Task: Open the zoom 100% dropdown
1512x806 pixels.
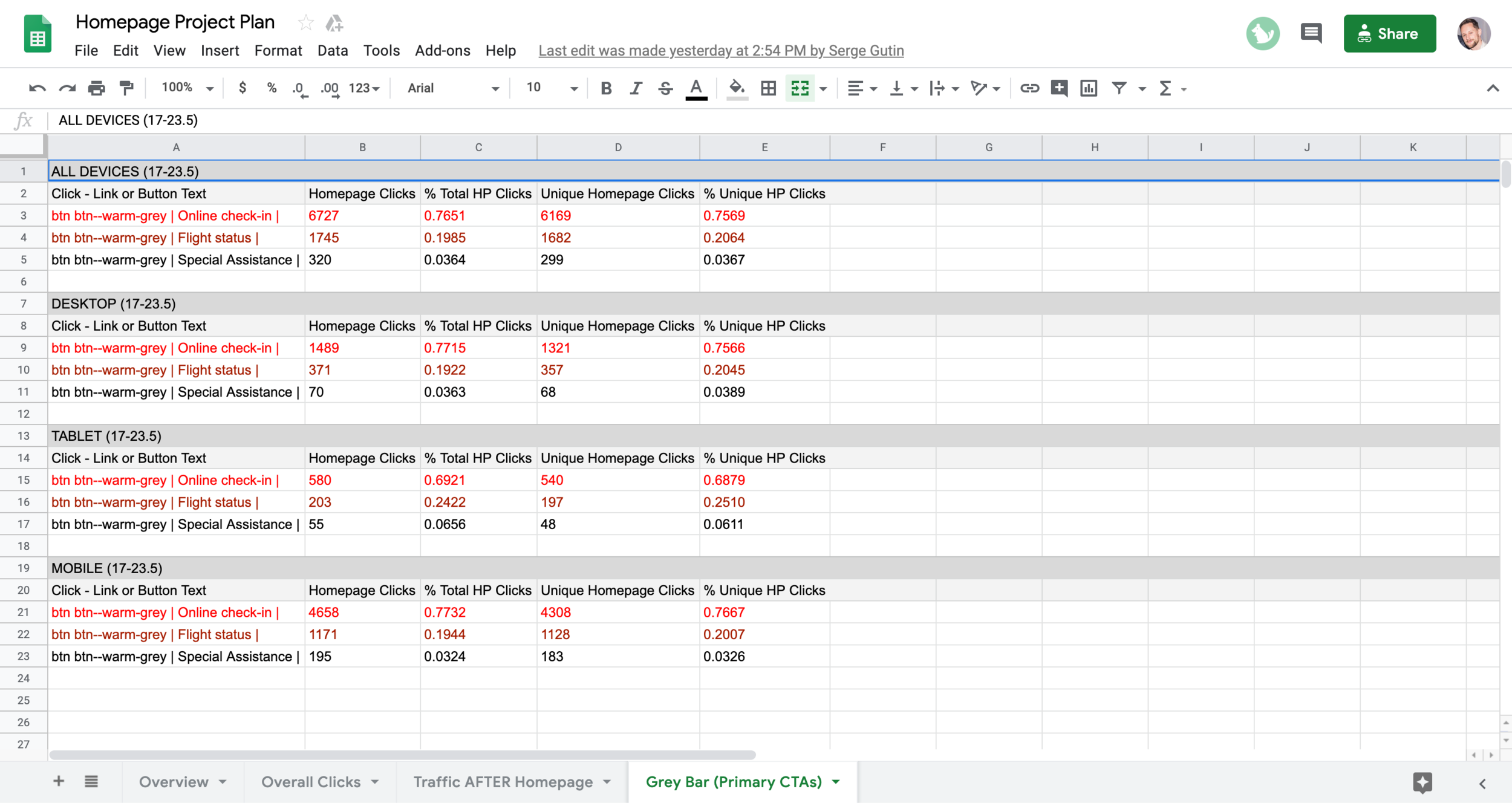Action: pyautogui.click(x=187, y=88)
